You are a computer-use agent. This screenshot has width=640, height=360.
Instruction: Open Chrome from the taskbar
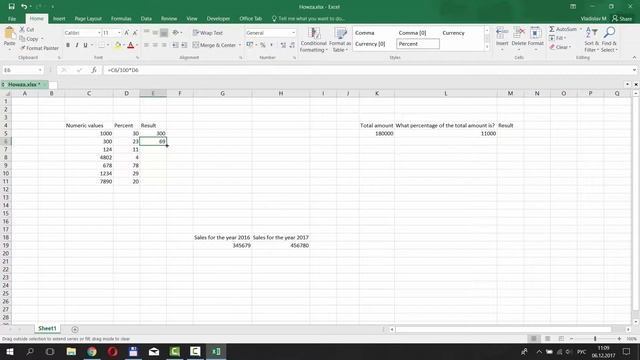(x=92, y=351)
